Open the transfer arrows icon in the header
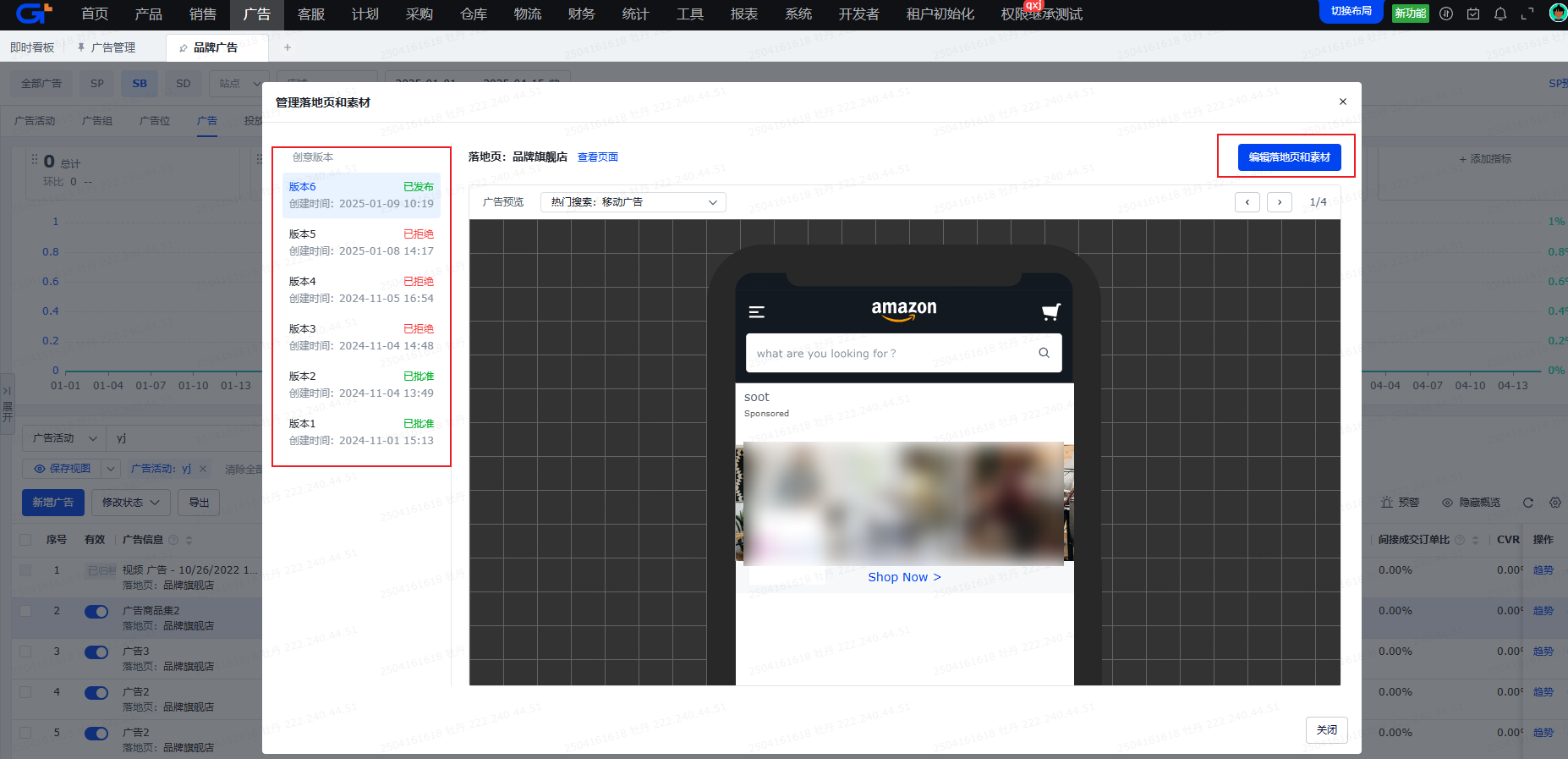The height and width of the screenshot is (759, 1568). (1446, 14)
